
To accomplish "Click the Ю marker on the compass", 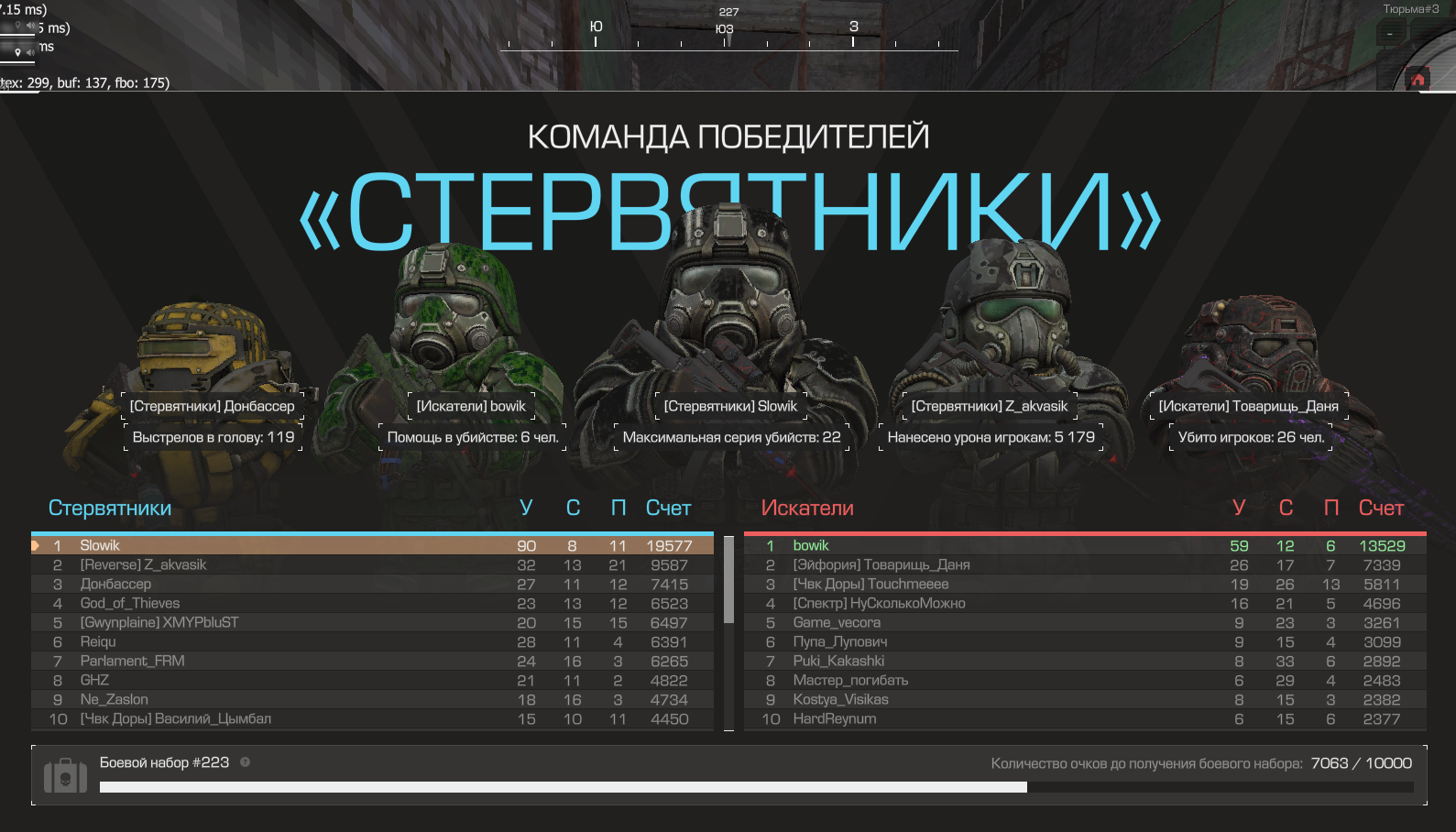I will (596, 27).
